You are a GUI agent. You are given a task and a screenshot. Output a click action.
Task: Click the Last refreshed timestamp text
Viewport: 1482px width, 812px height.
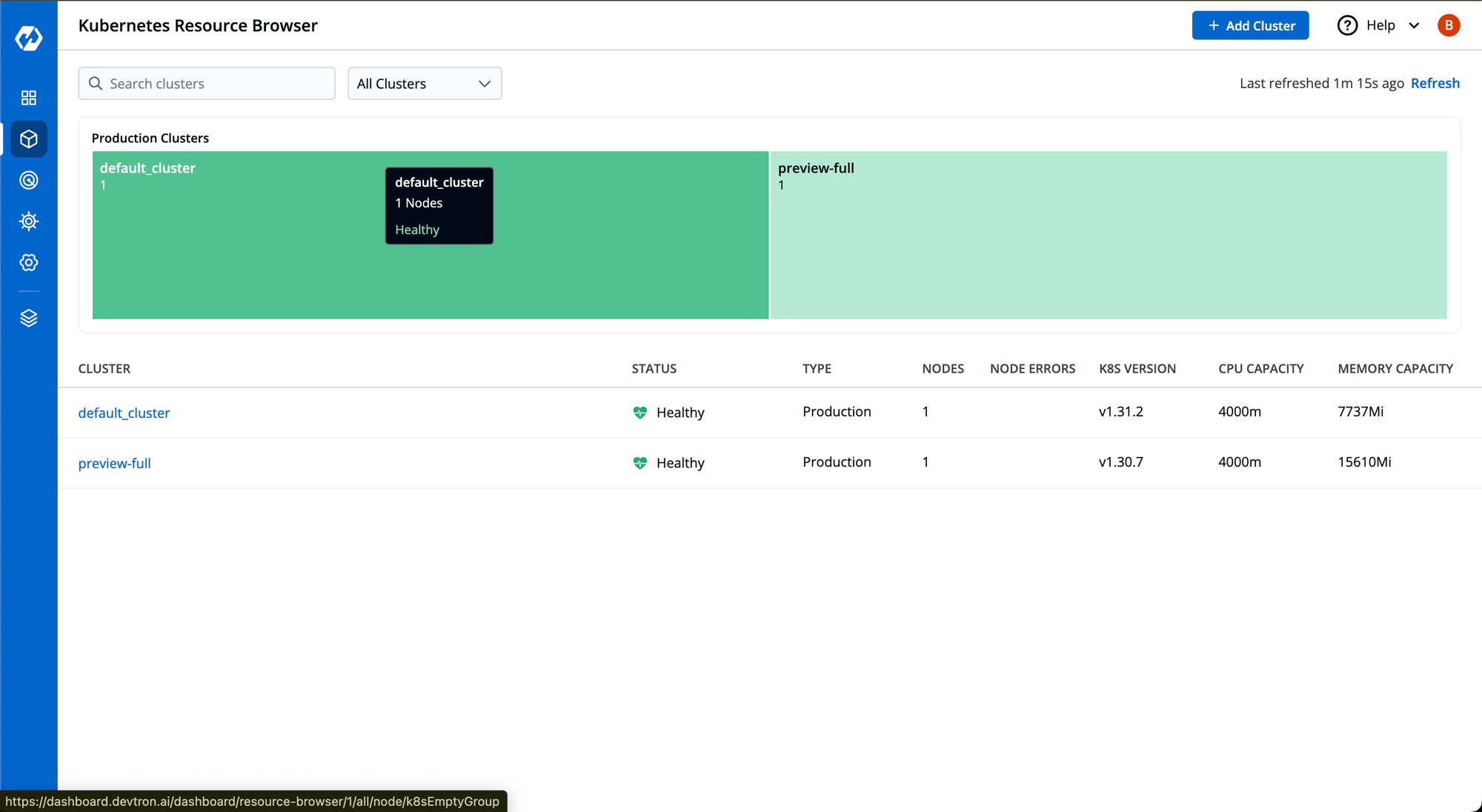point(1322,83)
